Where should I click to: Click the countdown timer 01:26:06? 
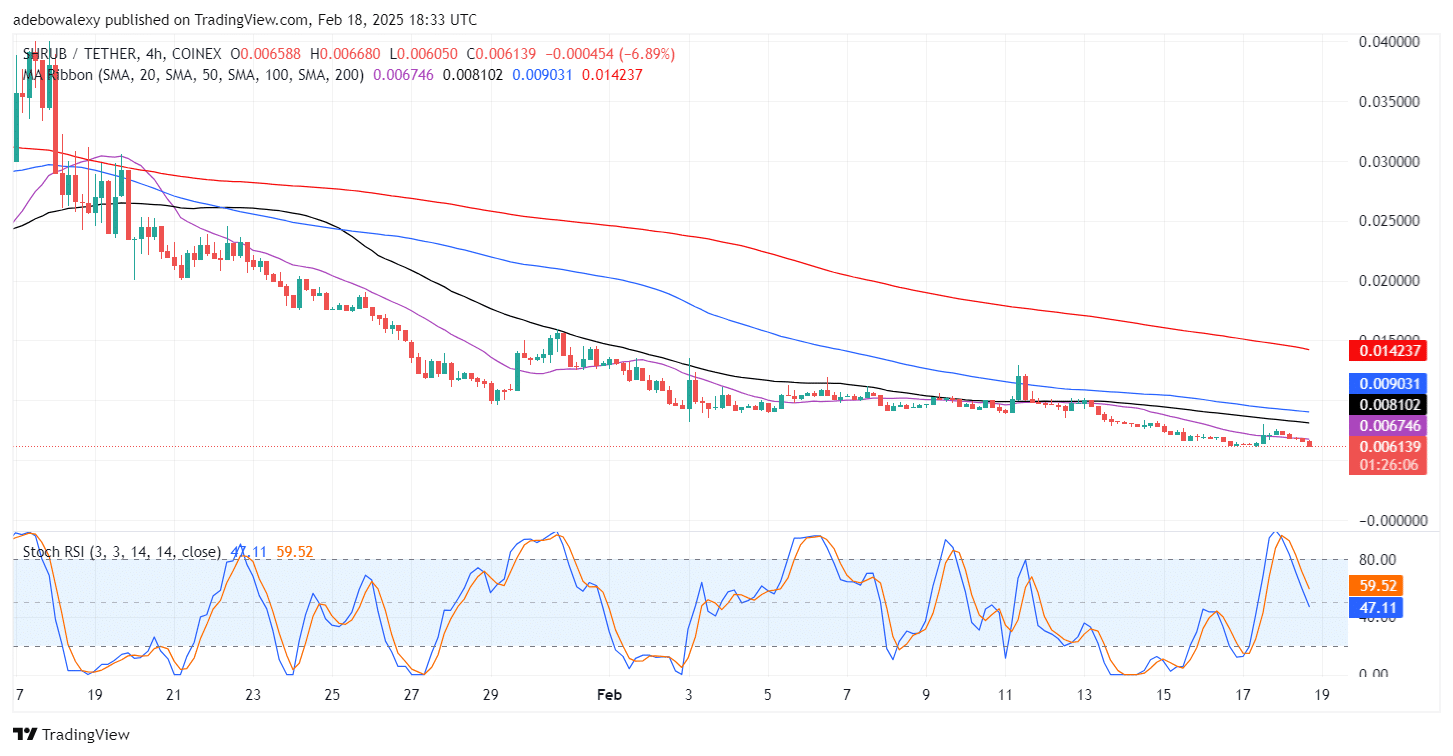(1390, 466)
